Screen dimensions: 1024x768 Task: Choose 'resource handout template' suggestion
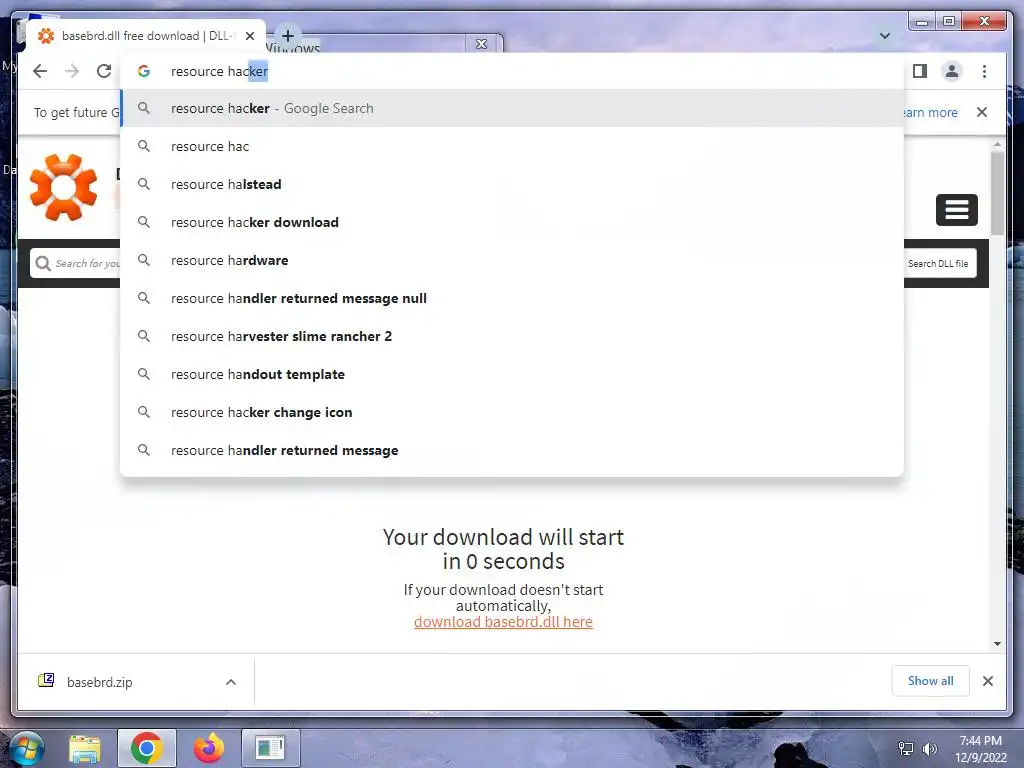click(x=512, y=374)
